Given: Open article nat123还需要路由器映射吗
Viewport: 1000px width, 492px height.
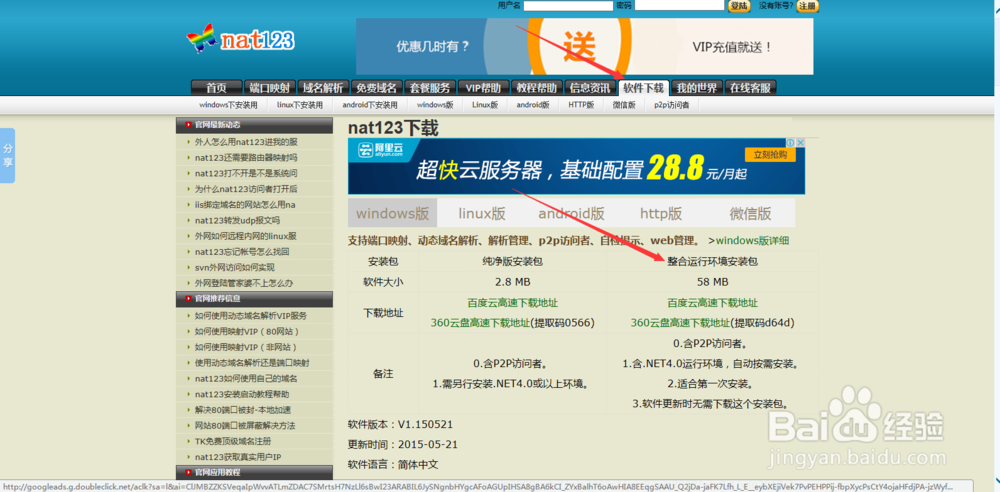Looking at the screenshot, I should pos(246,158).
